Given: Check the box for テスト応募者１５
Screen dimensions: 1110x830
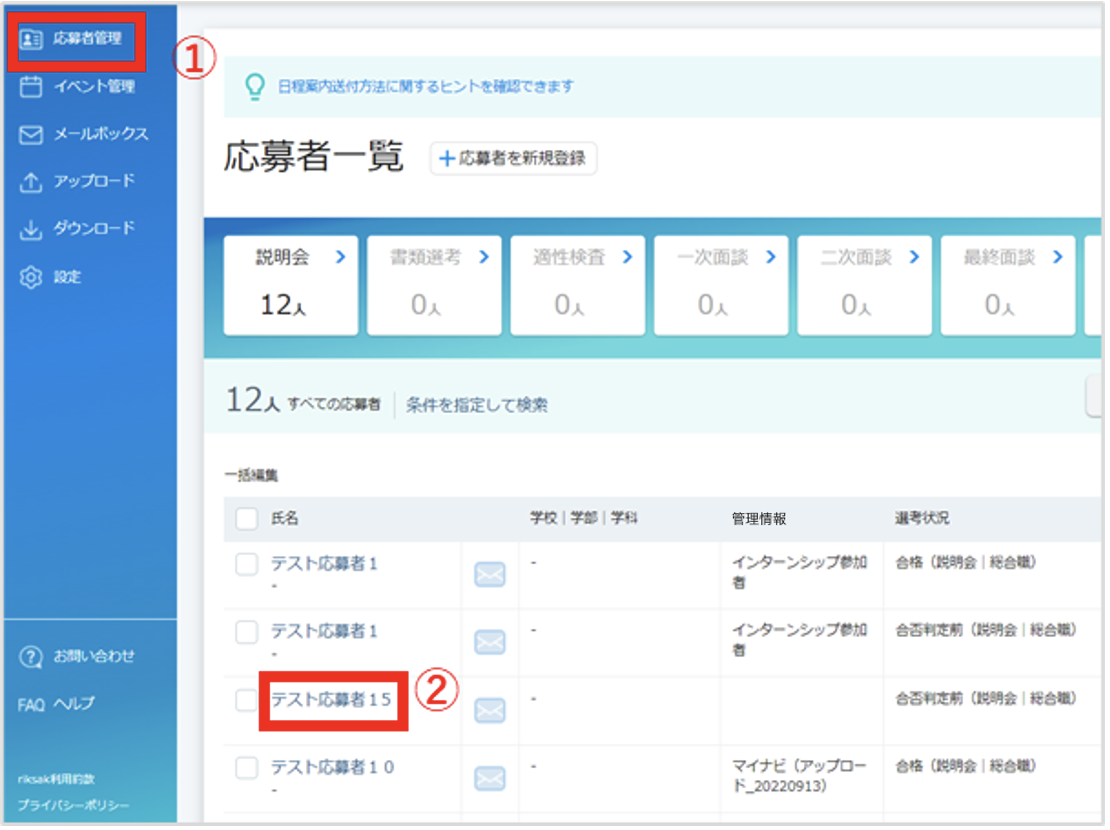Looking at the screenshot, I should click(x=246, y=700).
